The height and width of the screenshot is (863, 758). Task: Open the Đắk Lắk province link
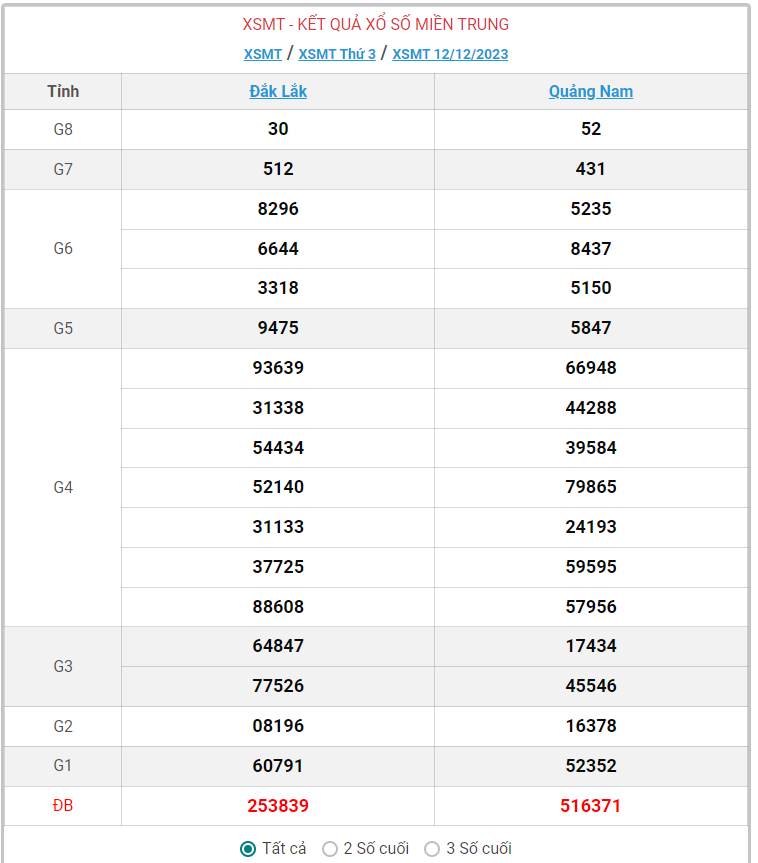click(x=278, y=92)
